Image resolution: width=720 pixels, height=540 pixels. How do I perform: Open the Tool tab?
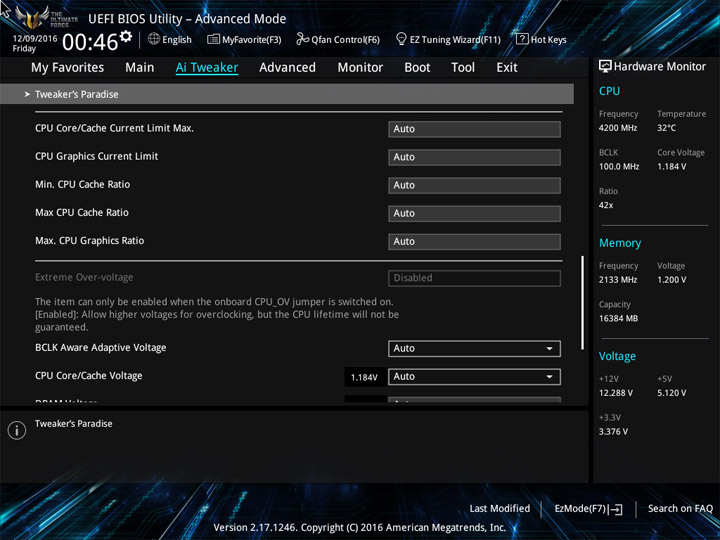pyautogui.click(x=463, y=68)
